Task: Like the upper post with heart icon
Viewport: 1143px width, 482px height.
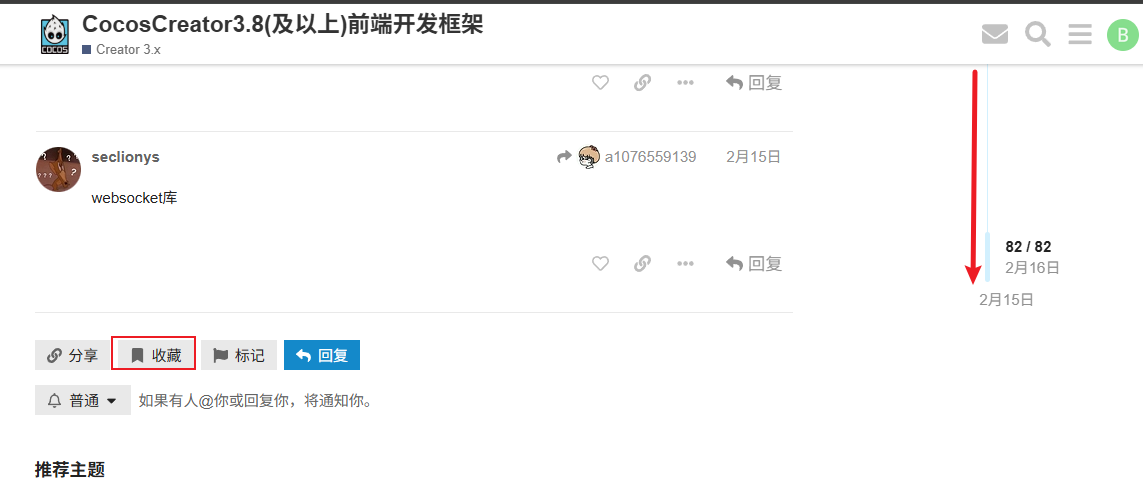Action: (x=600, y=82)
